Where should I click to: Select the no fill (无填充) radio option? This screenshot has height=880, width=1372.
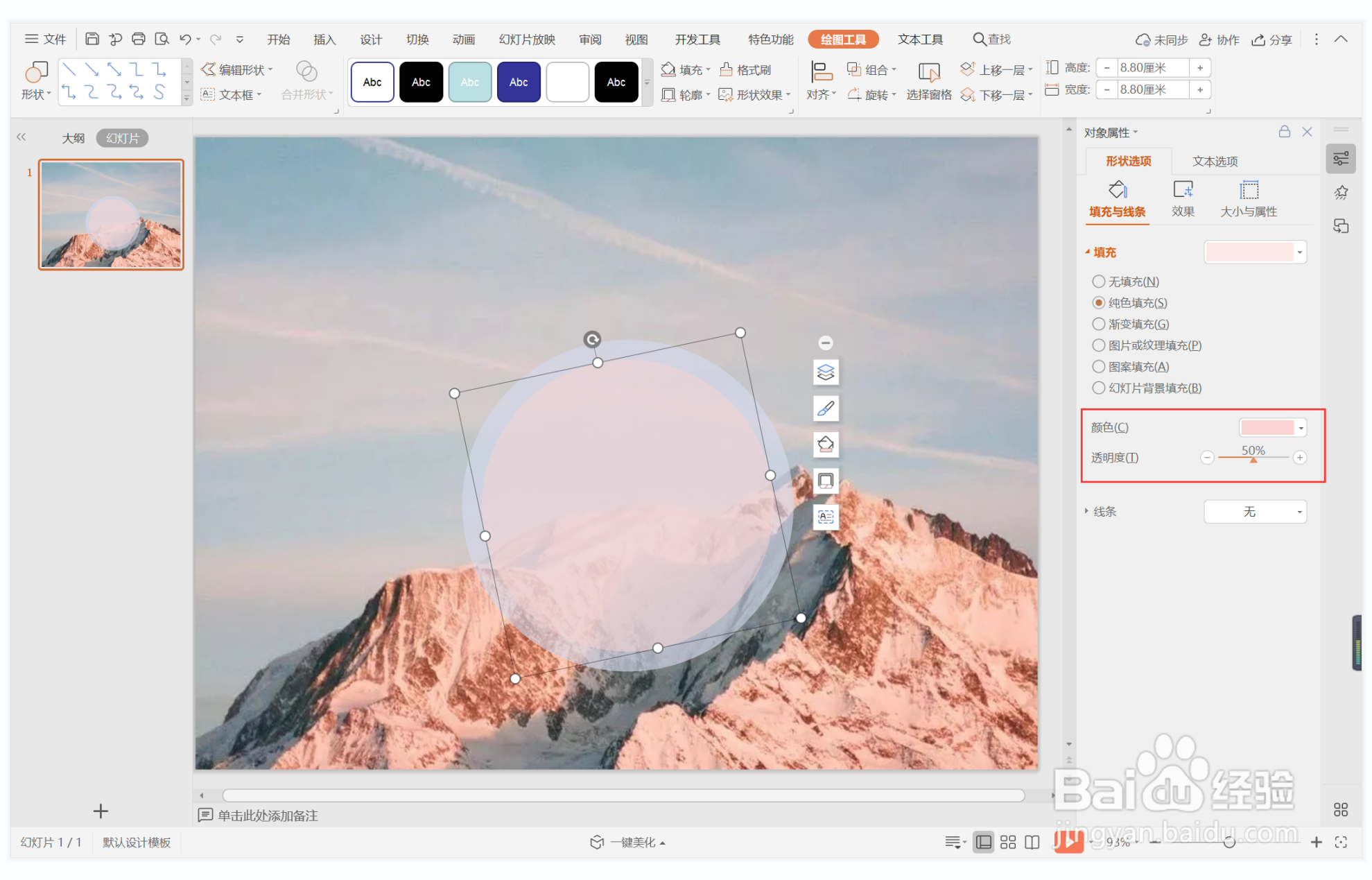(1098, 282)
